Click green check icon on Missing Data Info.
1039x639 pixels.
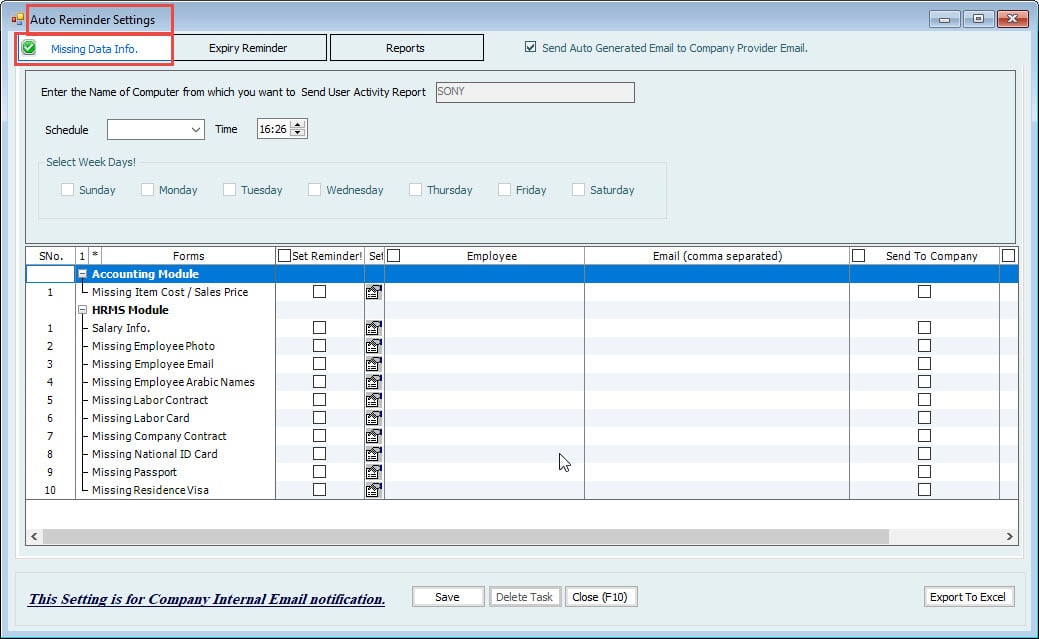point(28,47)
